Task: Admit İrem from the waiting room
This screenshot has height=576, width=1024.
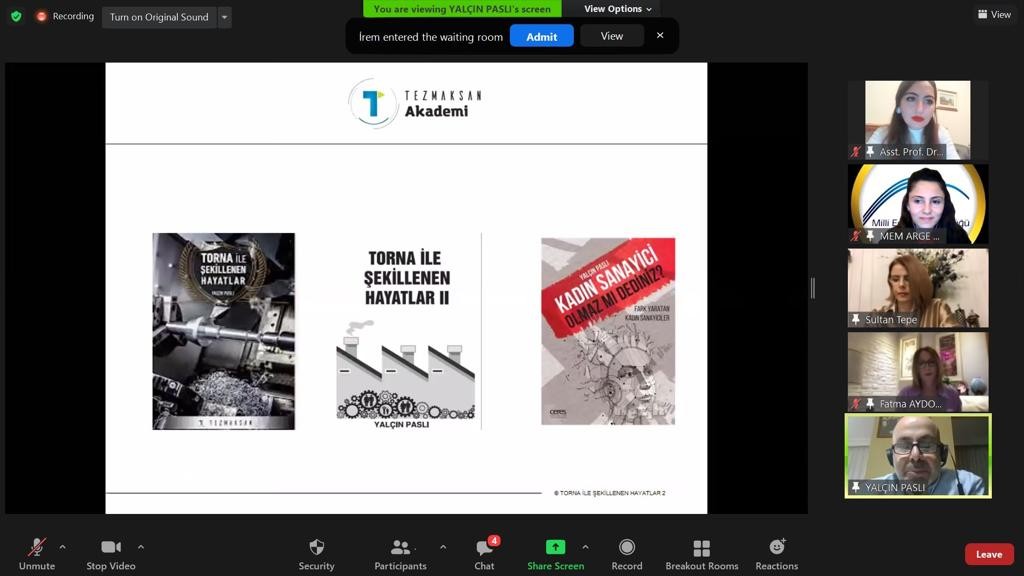Action: point(541,36)
